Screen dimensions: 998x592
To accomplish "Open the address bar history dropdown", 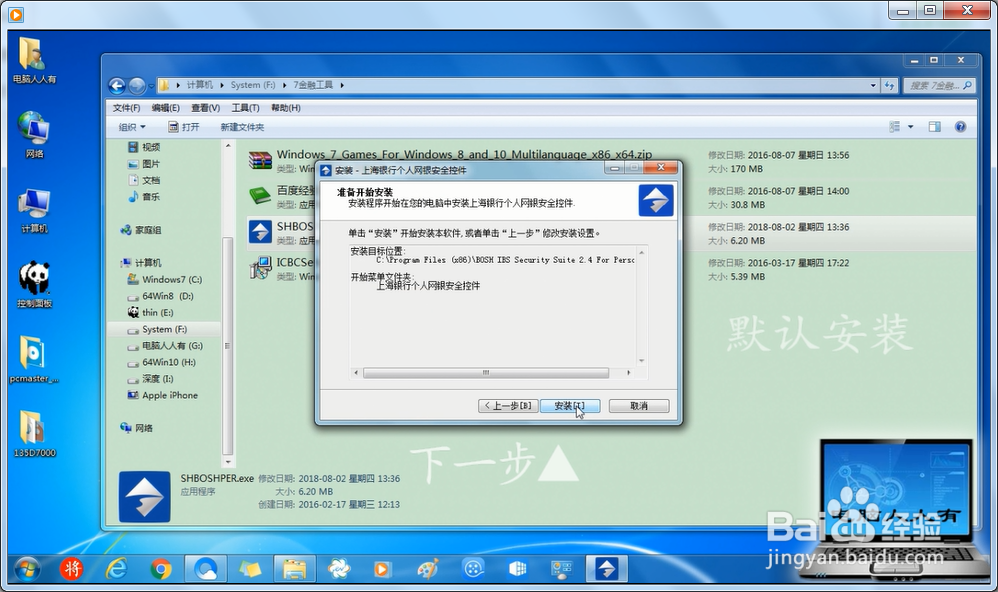I will 873,85.
